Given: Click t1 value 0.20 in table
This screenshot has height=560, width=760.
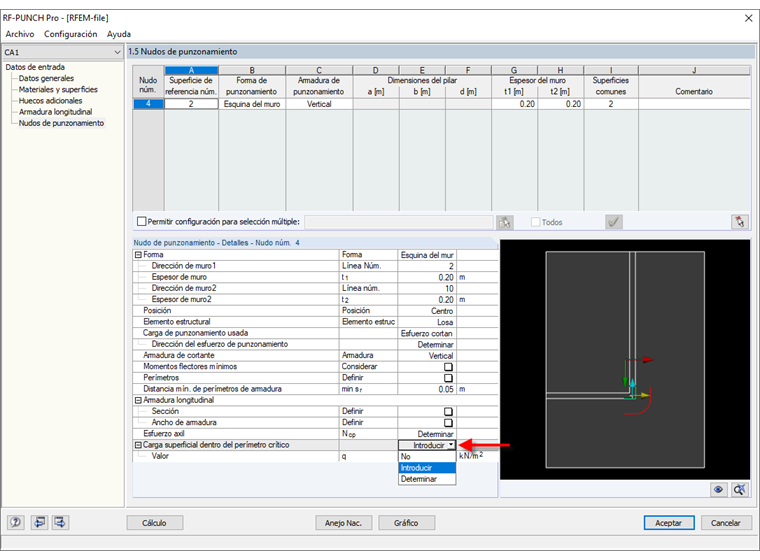Looking at the screenshot, I should point(514,104).
